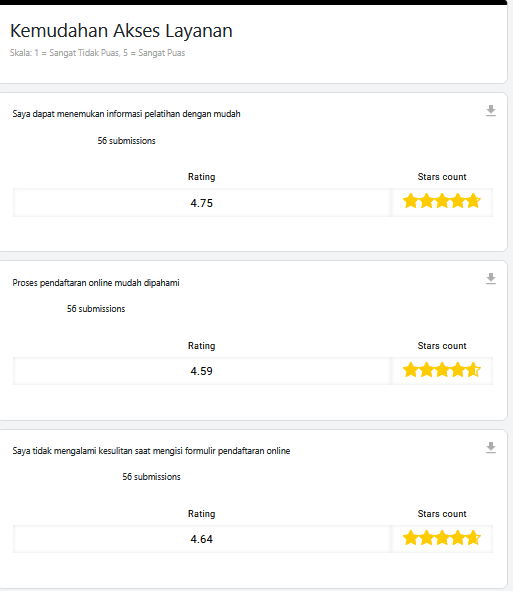The width and height of the screenshot is (513, 591).
Task: Click the 4.64 rating value cell
Action: click(202, 539)
